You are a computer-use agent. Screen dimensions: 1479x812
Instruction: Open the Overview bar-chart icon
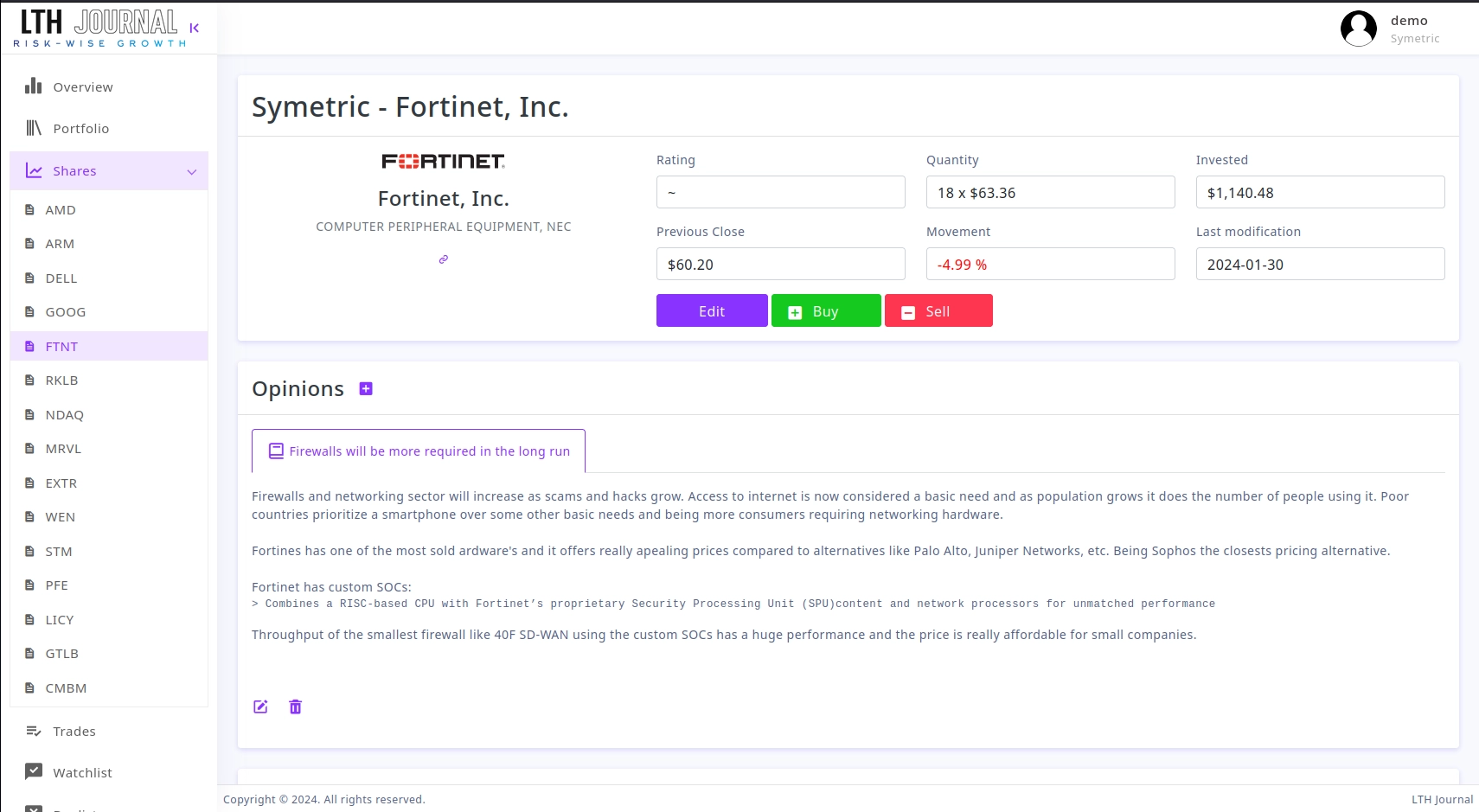(34, 86)
